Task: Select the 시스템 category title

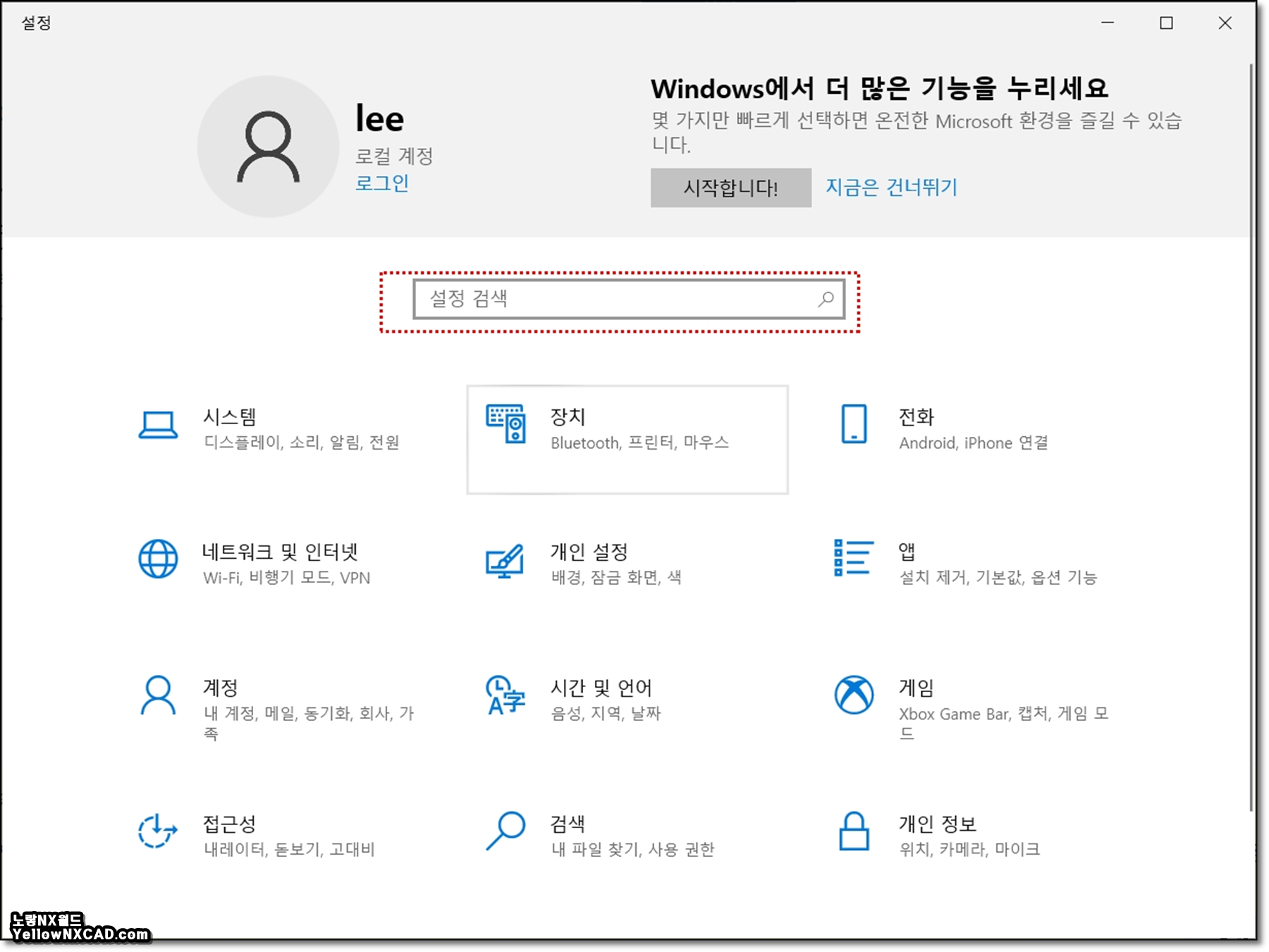Action: click(x=229, y=416)
